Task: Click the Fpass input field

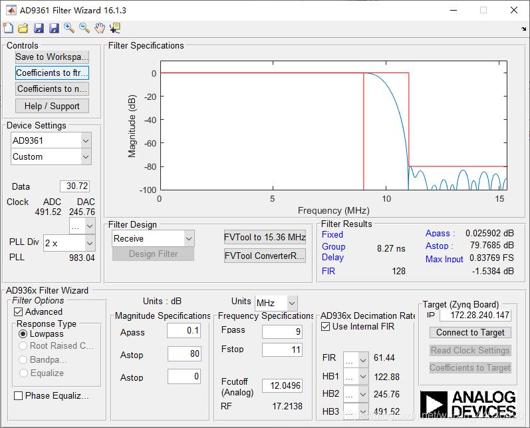Action: [282, 332]
